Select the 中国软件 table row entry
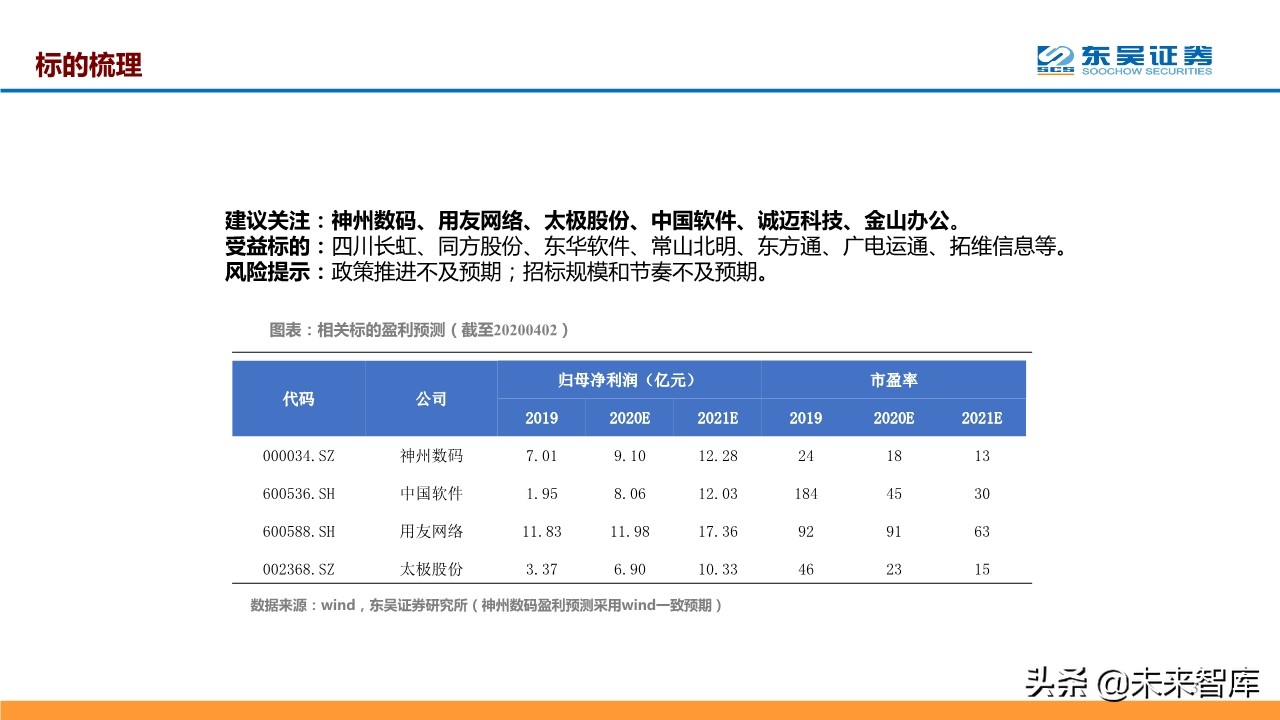The width and height of the screenshot is (1280, 720). [430, 493]
